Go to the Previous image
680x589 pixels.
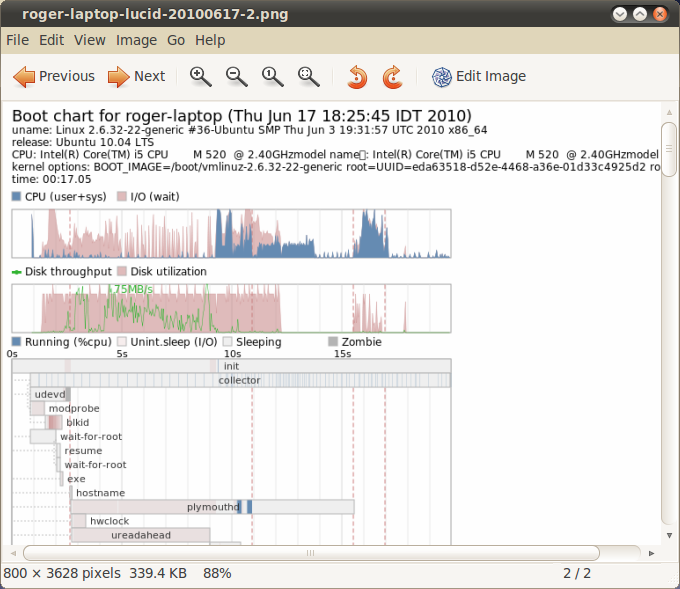(54, 76)
